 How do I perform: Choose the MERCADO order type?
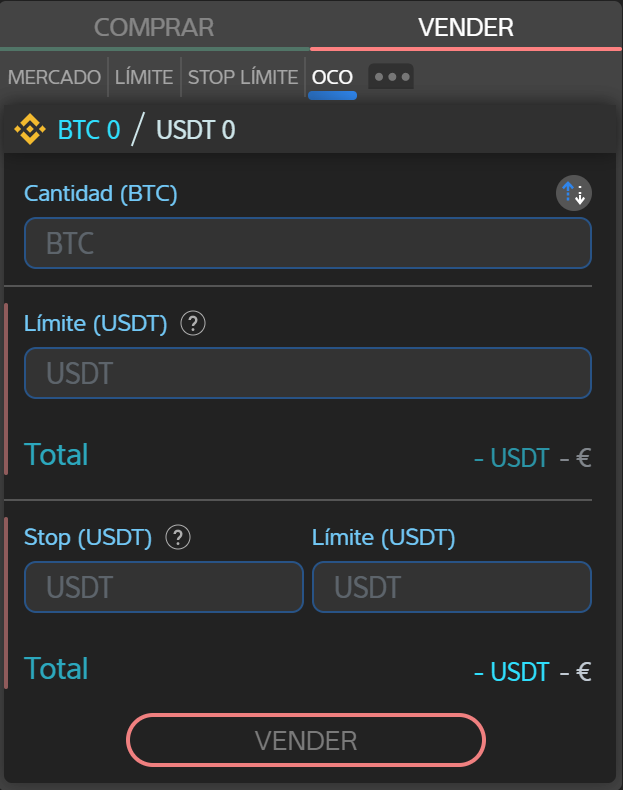[x=54, y=77]
